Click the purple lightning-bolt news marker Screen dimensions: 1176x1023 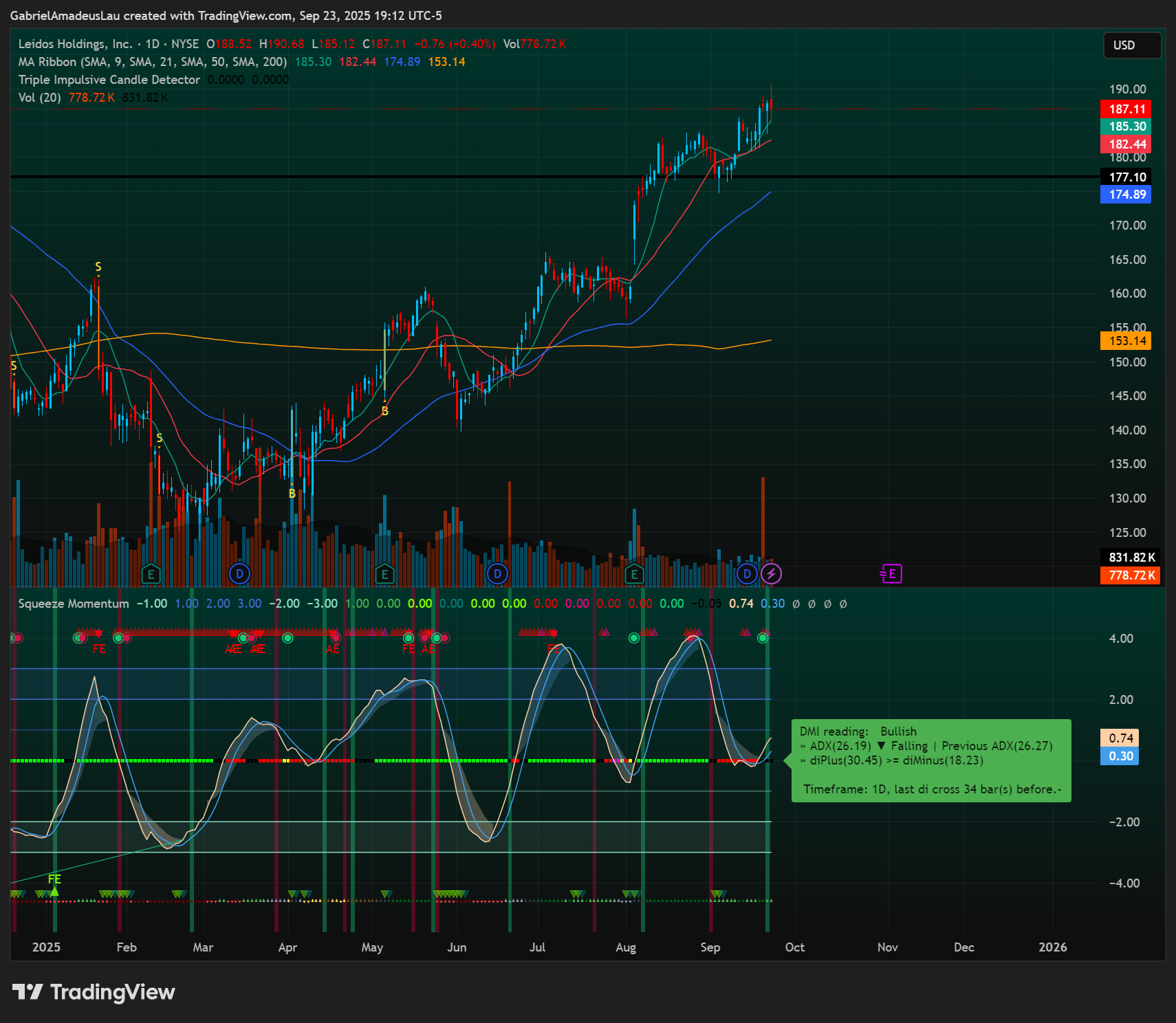772,574
